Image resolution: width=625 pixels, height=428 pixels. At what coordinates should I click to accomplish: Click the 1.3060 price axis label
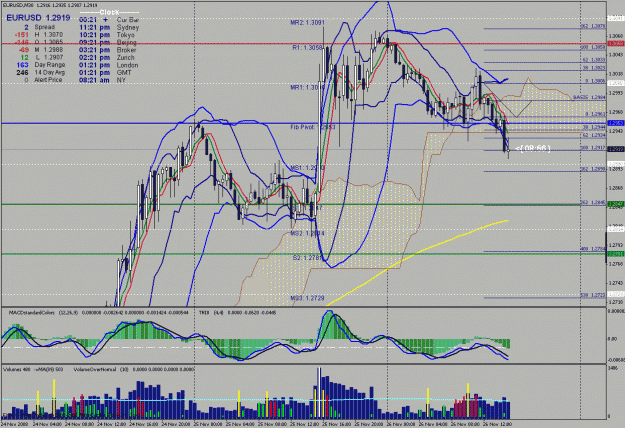coord(616,36)
